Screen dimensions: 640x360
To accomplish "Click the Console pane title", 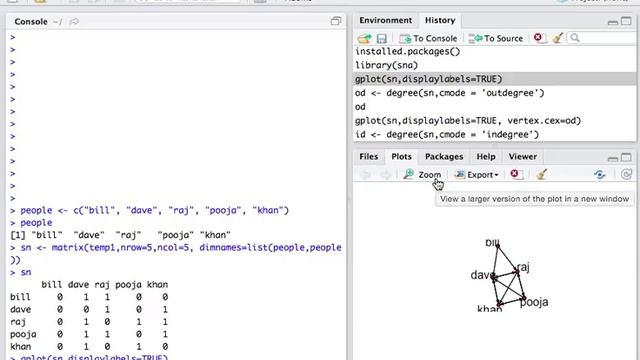I will coord(31,22).
